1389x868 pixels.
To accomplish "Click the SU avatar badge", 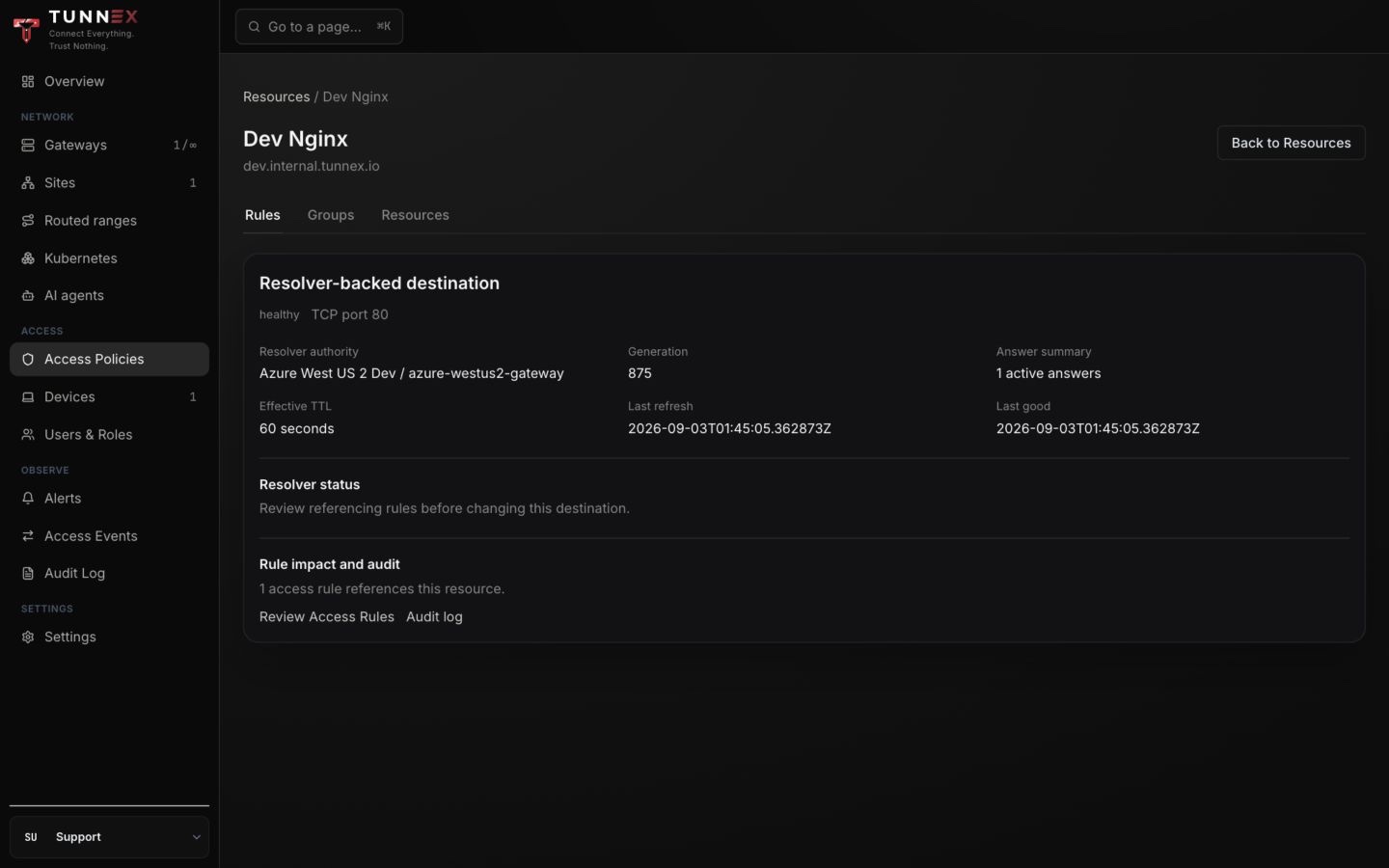I will [31, 837].
